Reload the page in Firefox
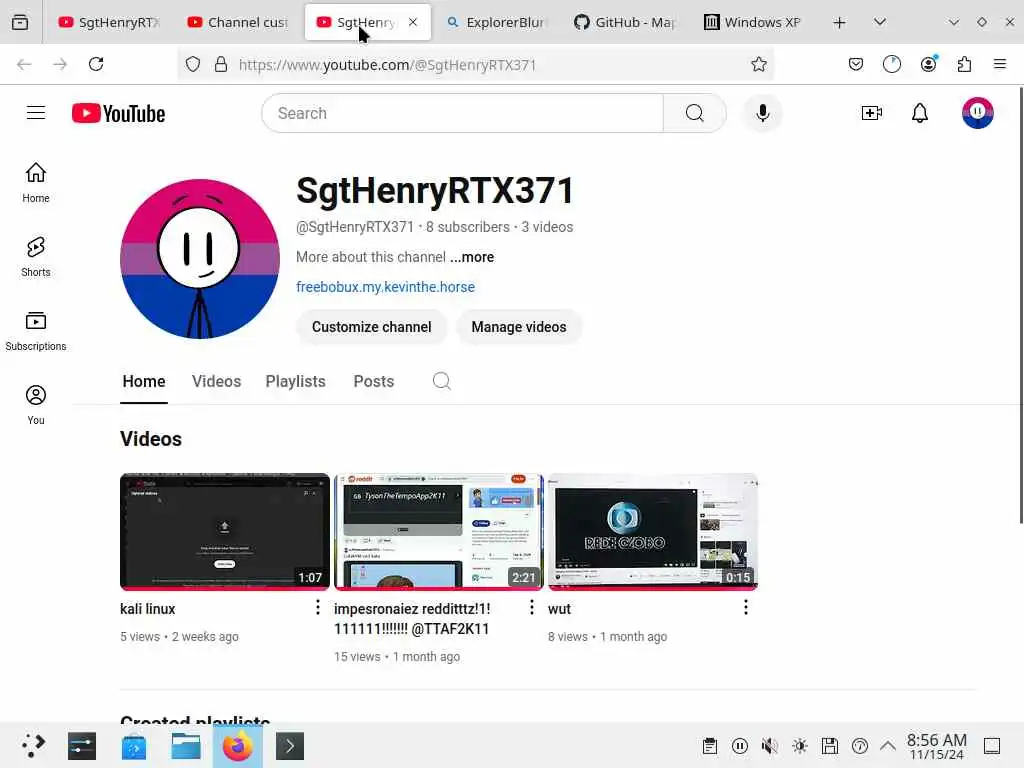The height and width of the screenshot is (768, 1024). point(96,64)
